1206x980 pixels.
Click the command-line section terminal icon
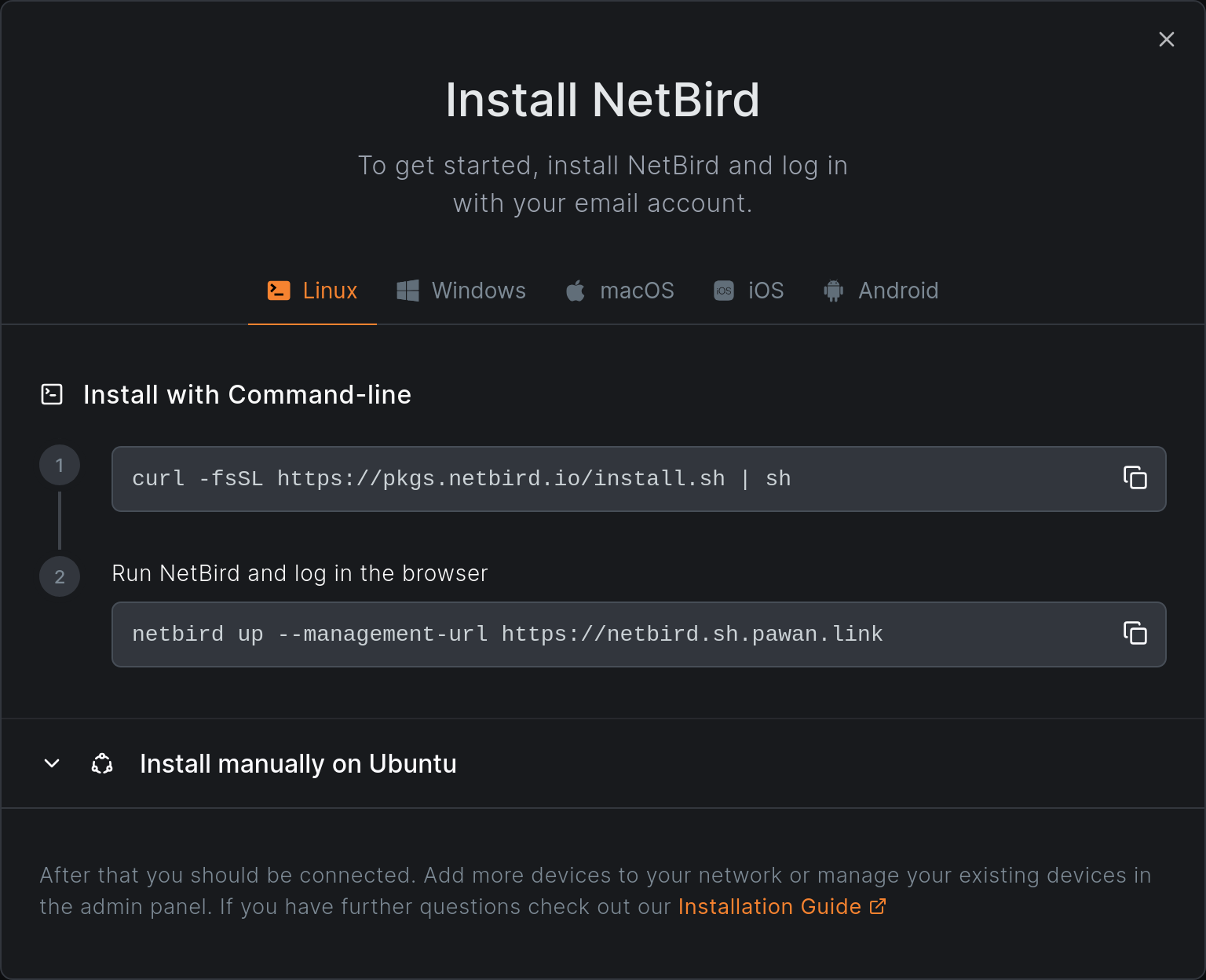[x=52, y=394]
